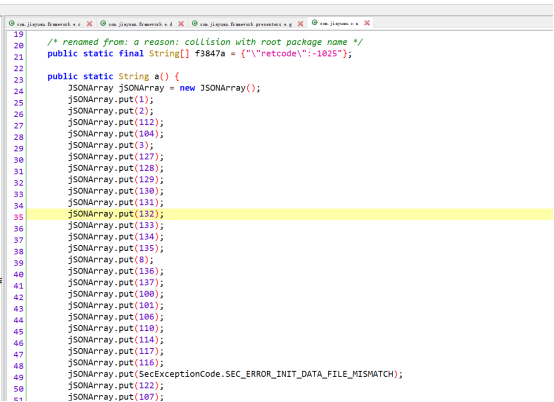554x402 pixels.
Task: Click the jSONArray.put(128) line
Action: 116,168
